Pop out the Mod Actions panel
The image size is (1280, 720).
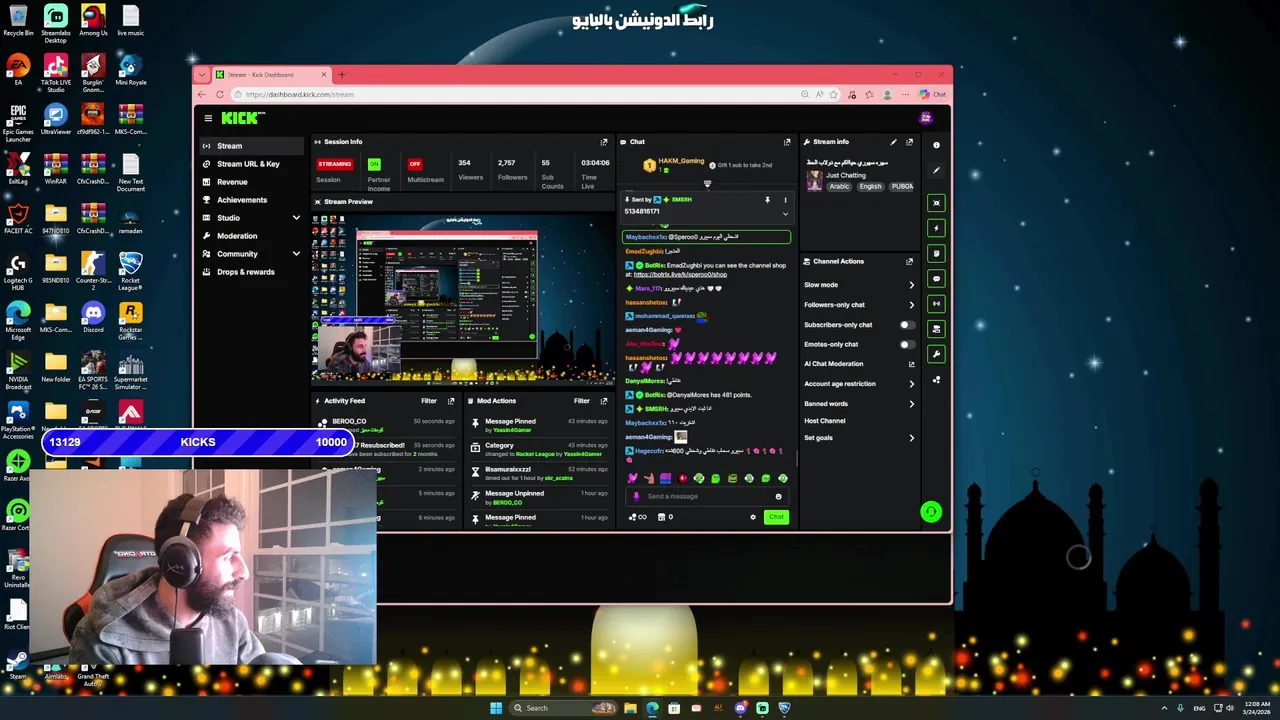click(x=603, y=401)
